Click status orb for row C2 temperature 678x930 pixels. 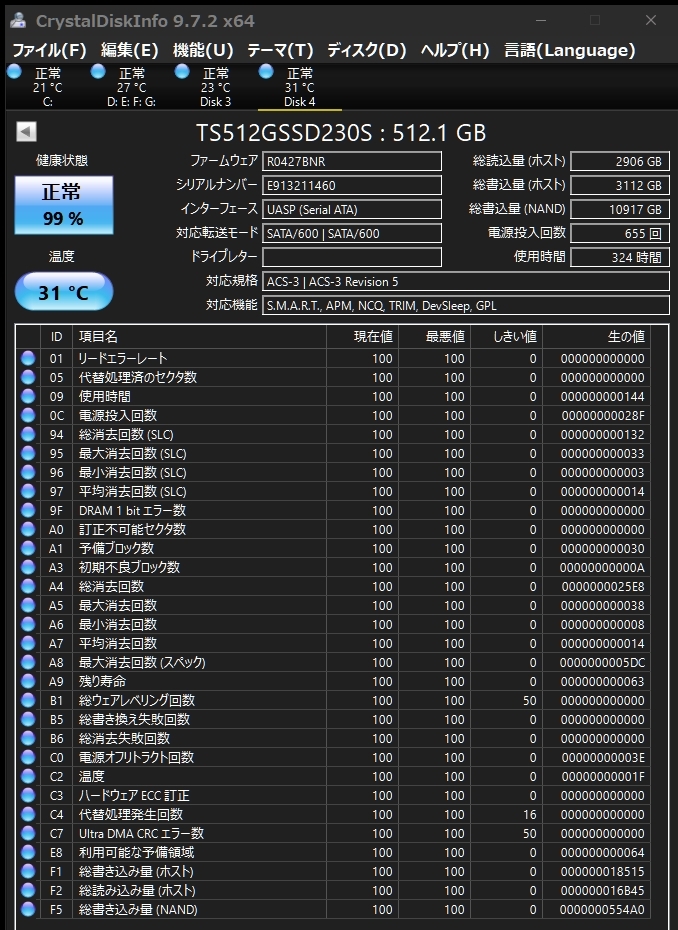pyautogui.click(x=28, y=776)
